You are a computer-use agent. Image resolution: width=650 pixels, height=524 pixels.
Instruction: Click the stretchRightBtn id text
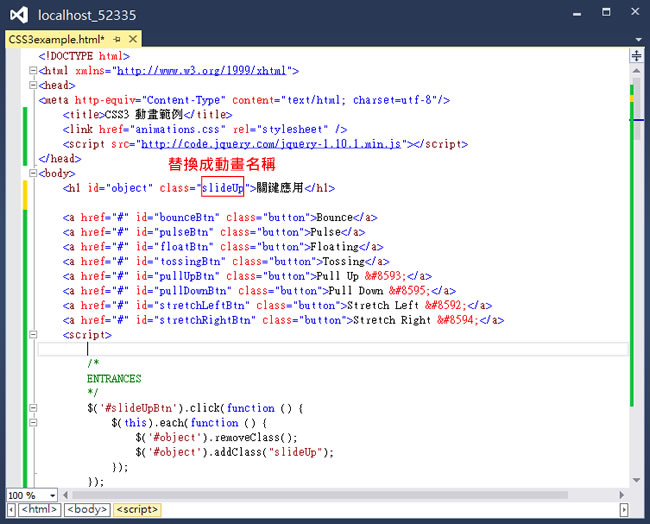coord(205,320)
